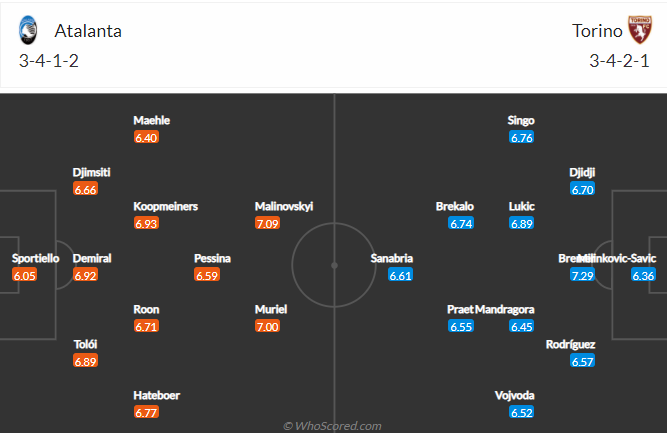Click the Atalanta club crest icon
The image size is (667, 433).
point(28,30)
